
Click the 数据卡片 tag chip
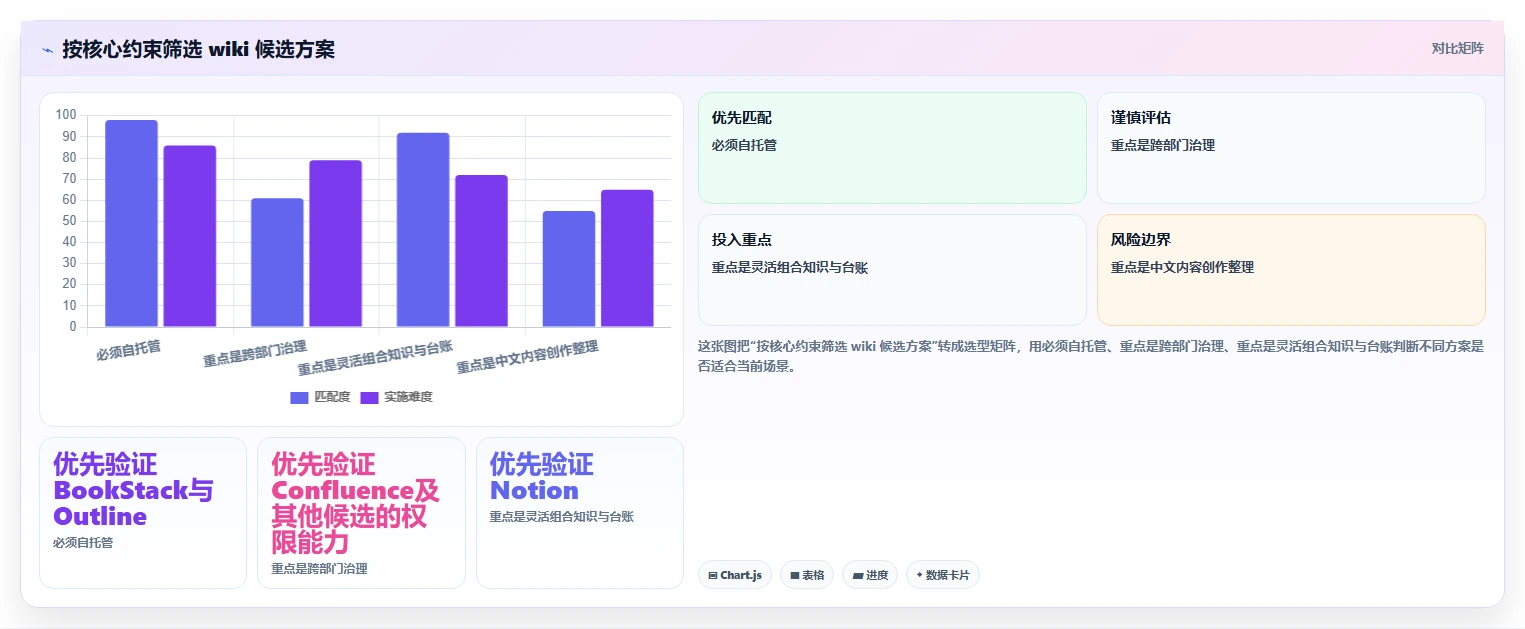943,575
